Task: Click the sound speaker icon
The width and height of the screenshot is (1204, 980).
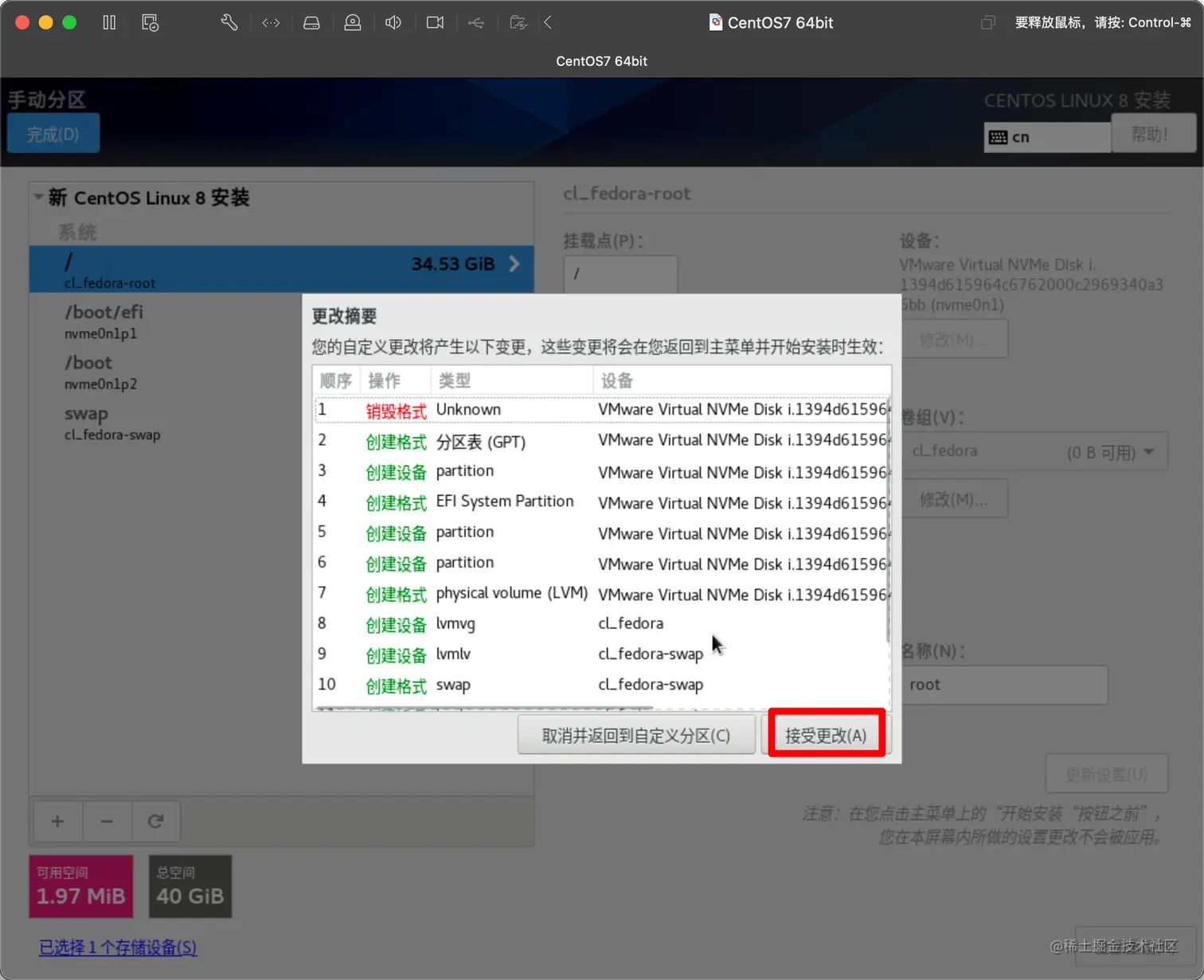Action: tap(393, 22)
